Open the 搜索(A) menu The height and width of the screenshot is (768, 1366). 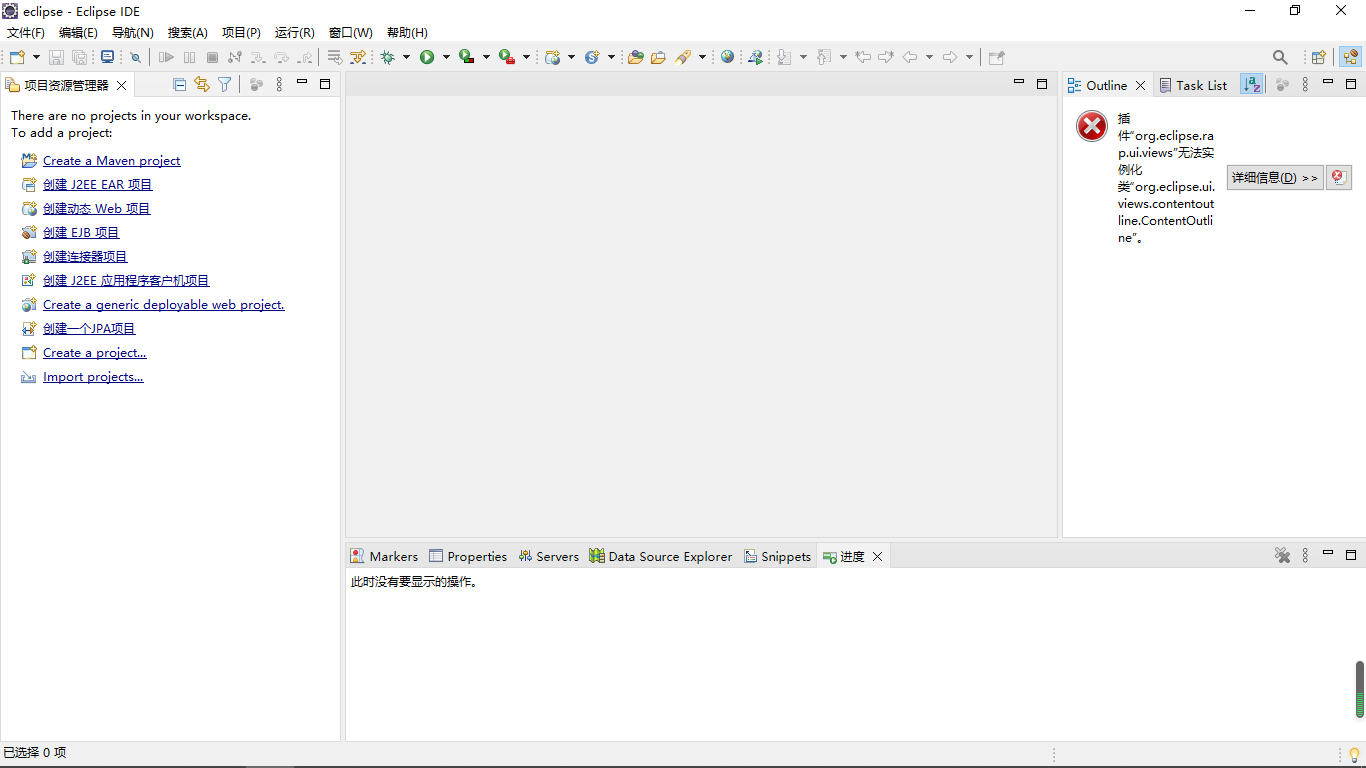[x=187, y=33]
